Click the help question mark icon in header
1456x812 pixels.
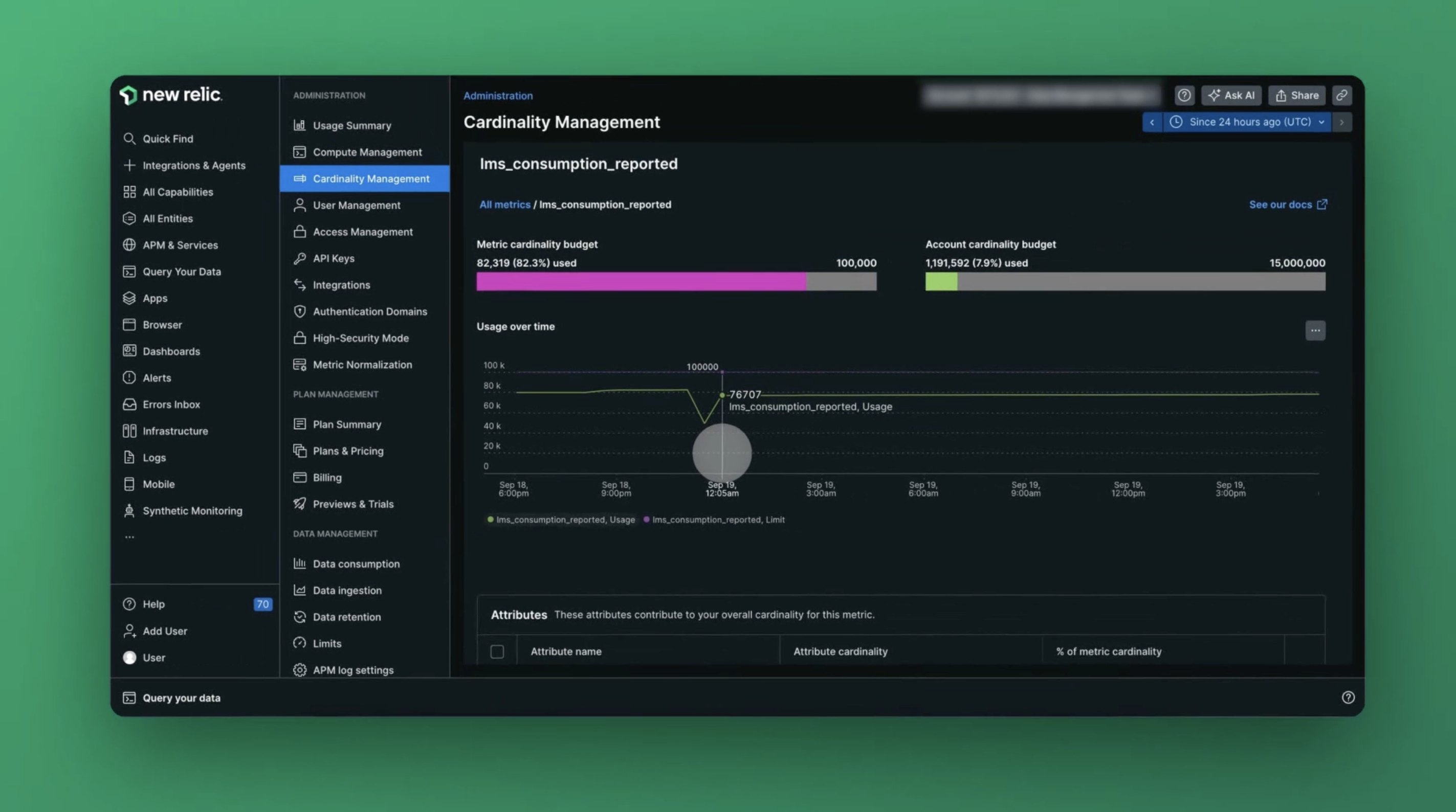point(1184,96)
